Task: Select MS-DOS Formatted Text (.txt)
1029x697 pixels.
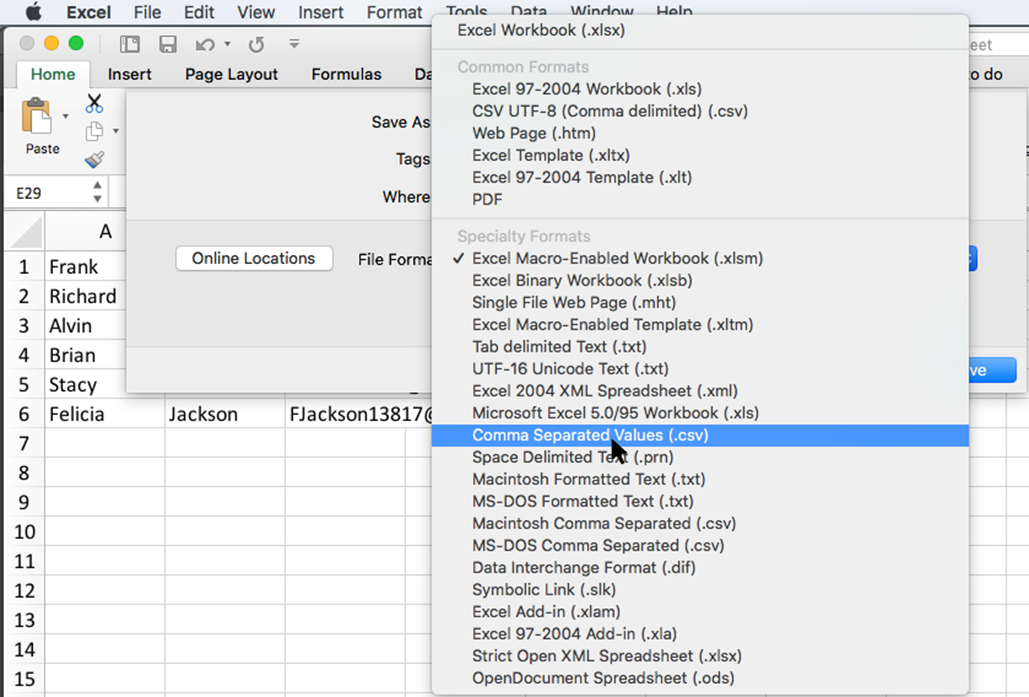Action: pyautogui.click(x=700, y=501)
